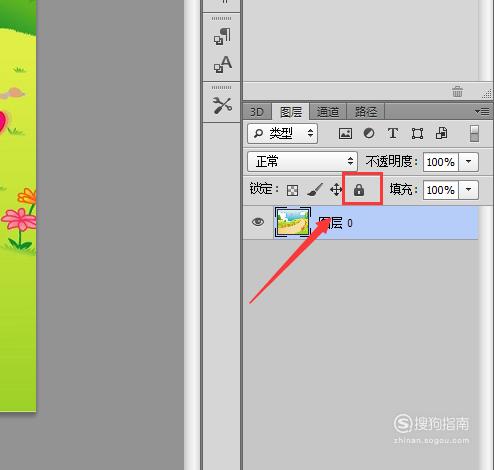Viewport: 494px width, 470px height.
Task: Toggle the layer filtering switch
Action: [x=474, y=134]
